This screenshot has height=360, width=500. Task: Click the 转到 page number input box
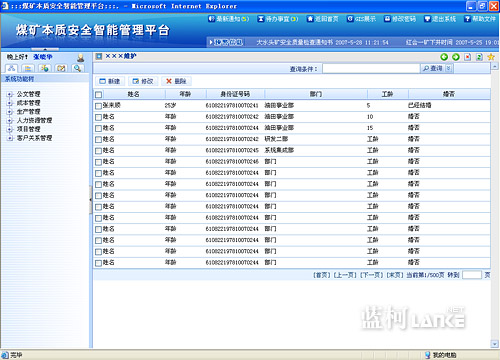pos(472,275)
